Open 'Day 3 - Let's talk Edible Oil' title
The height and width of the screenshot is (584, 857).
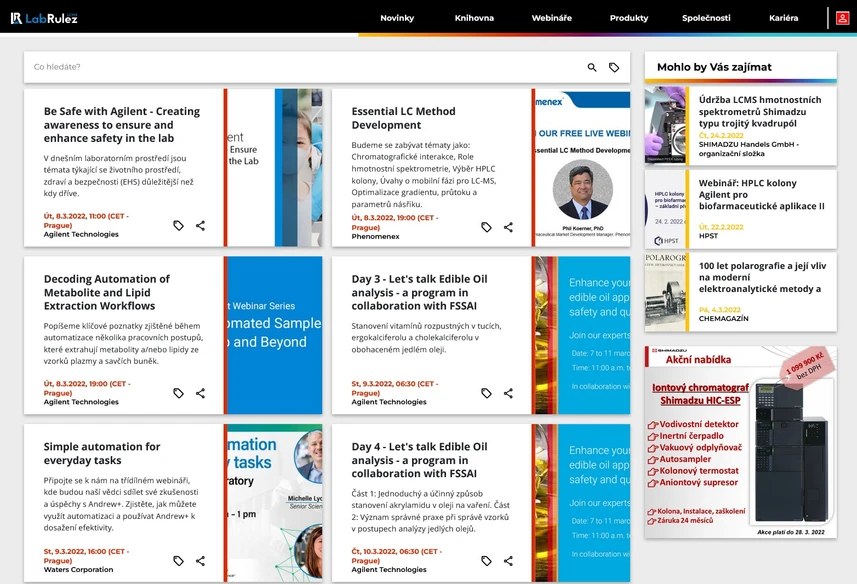(419, 292)
